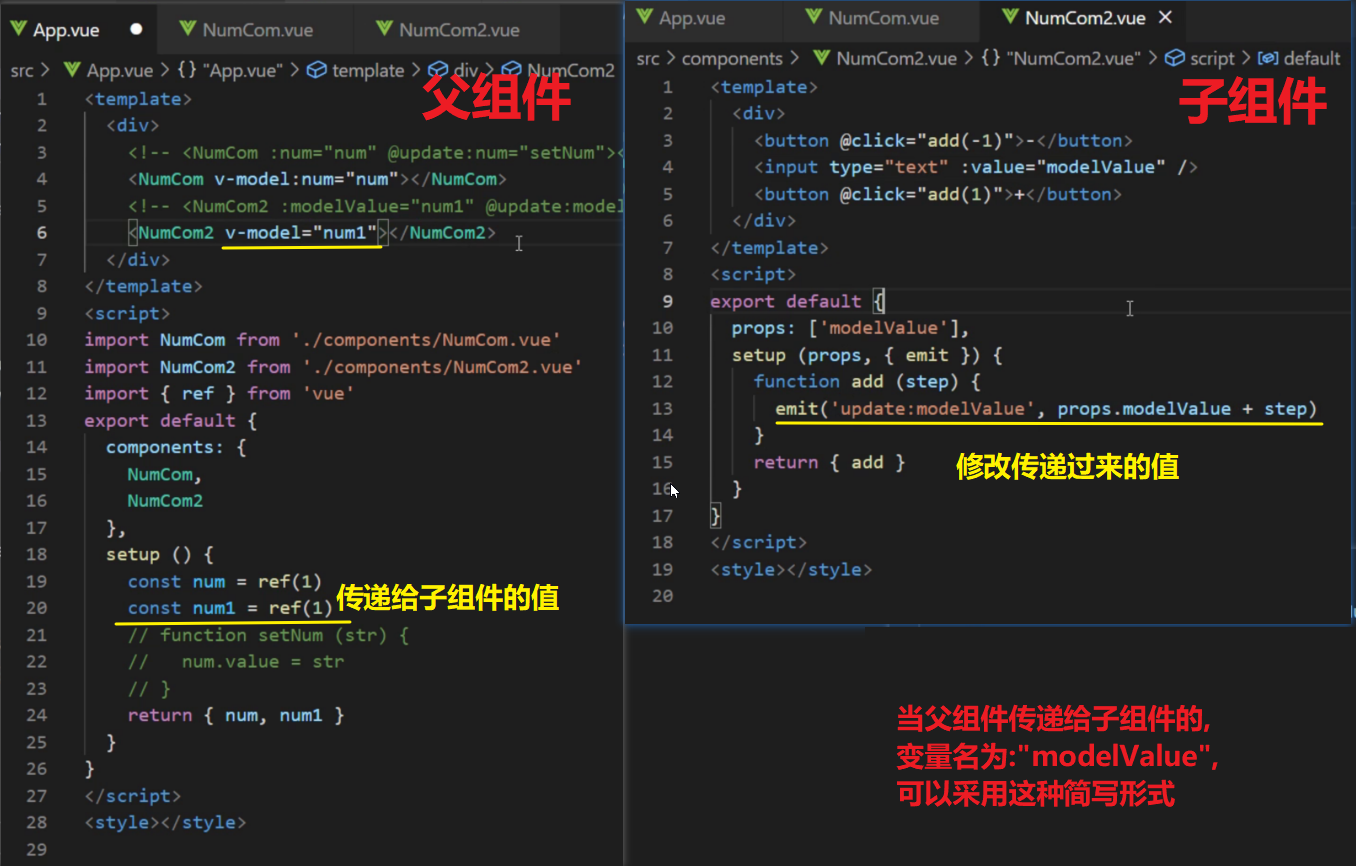The image size is (1356, 866).
Task: Click 'setup () {' line in App.vue
Action: click(x=160, y=554)
